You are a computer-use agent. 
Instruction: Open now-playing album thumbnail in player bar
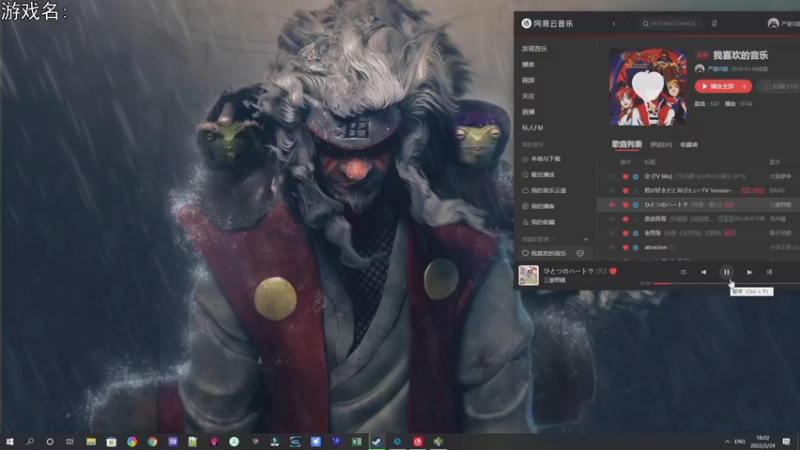point(529,275)
